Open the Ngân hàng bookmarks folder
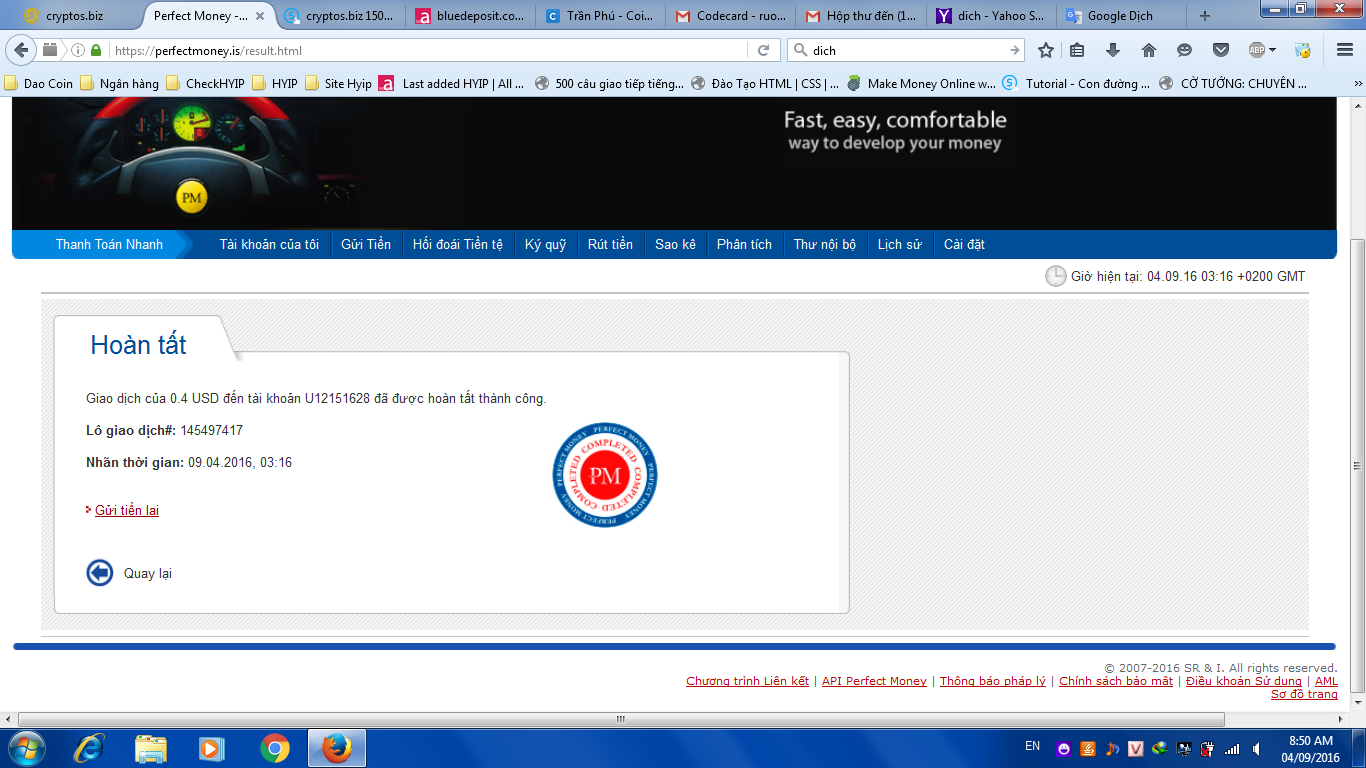 click(x=120, y=84)
